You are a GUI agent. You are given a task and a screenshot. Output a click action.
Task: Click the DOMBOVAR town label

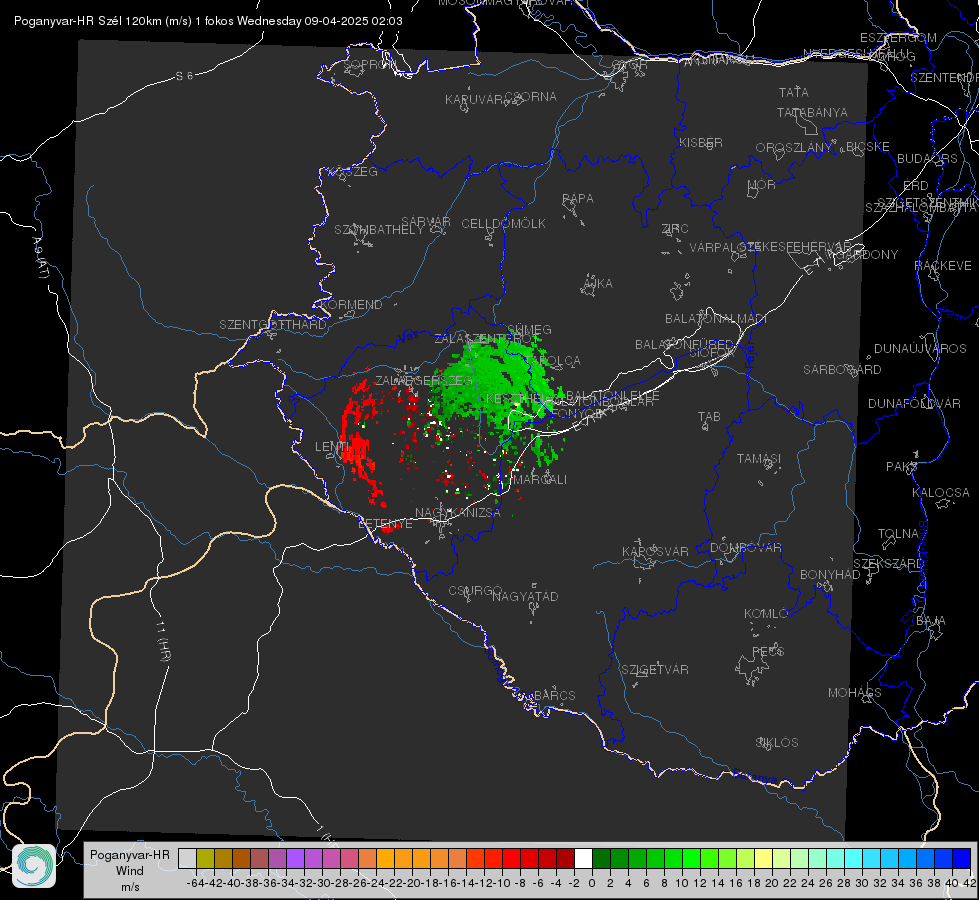tap(745, 548)
